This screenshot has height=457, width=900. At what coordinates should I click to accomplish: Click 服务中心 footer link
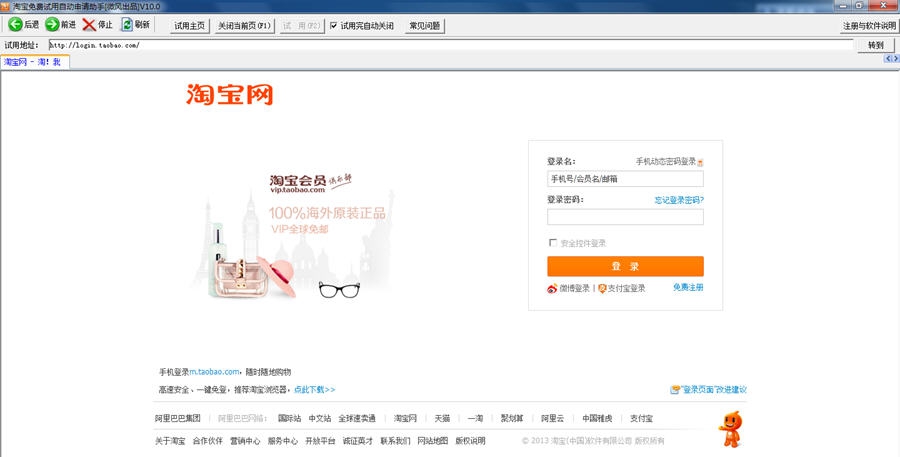pos(282,441)
